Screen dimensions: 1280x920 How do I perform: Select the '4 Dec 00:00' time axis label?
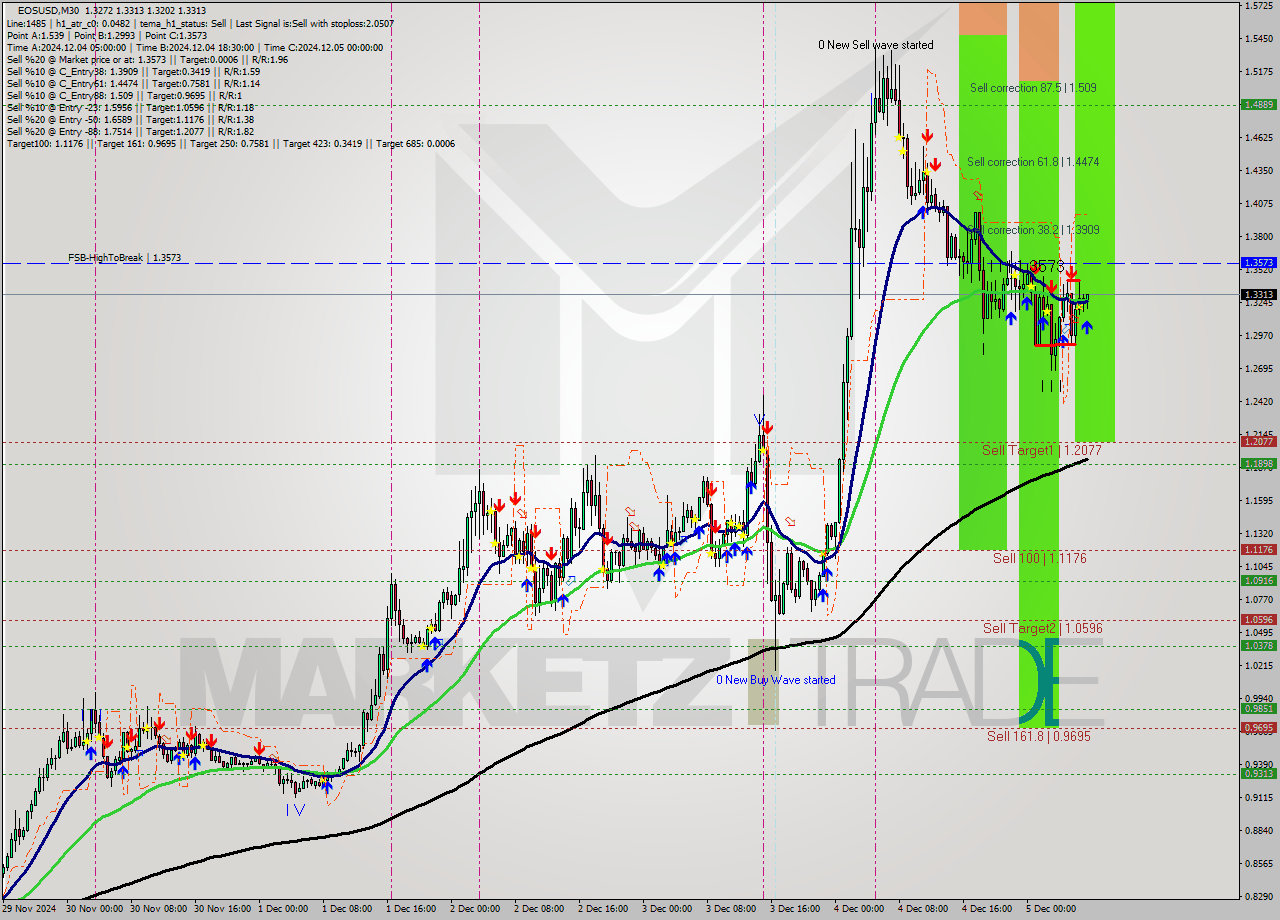(857, 909)
